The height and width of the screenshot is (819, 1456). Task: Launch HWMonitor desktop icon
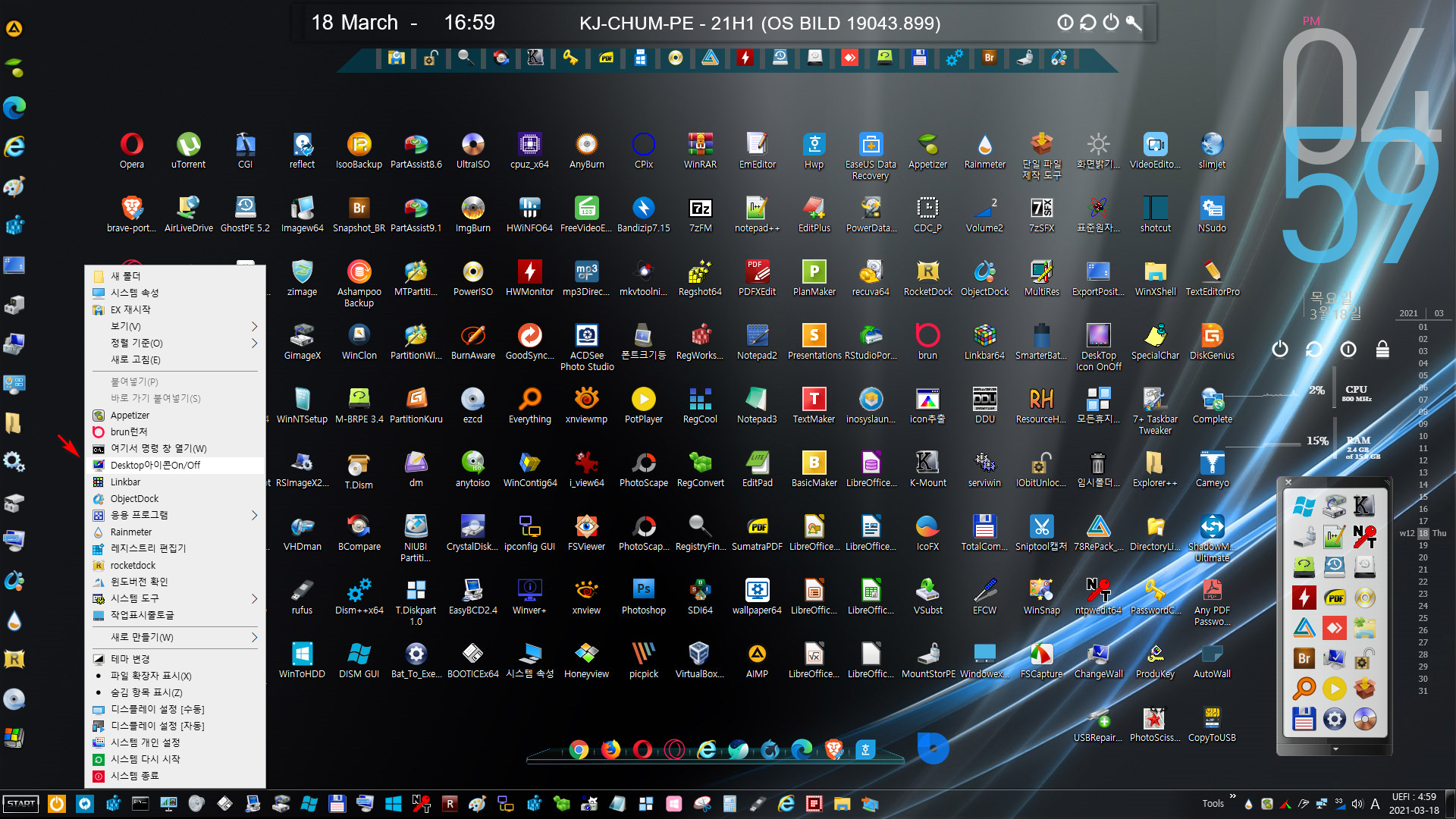[x=529, y=278]
